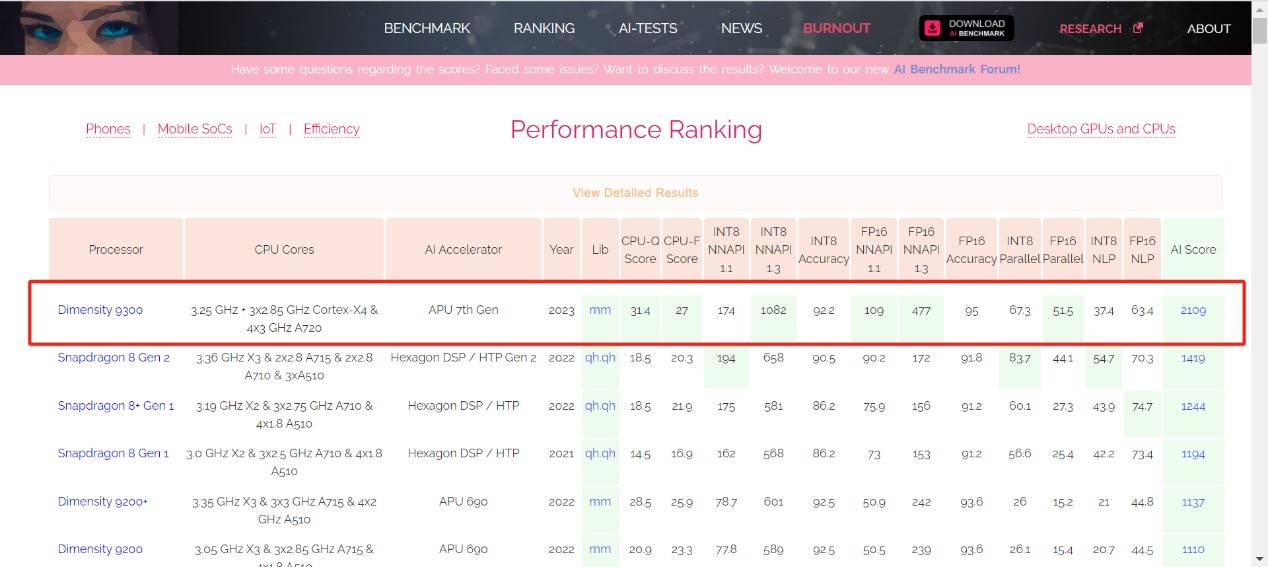Click the Performance Ranking heading

click(x=636, y=130)
